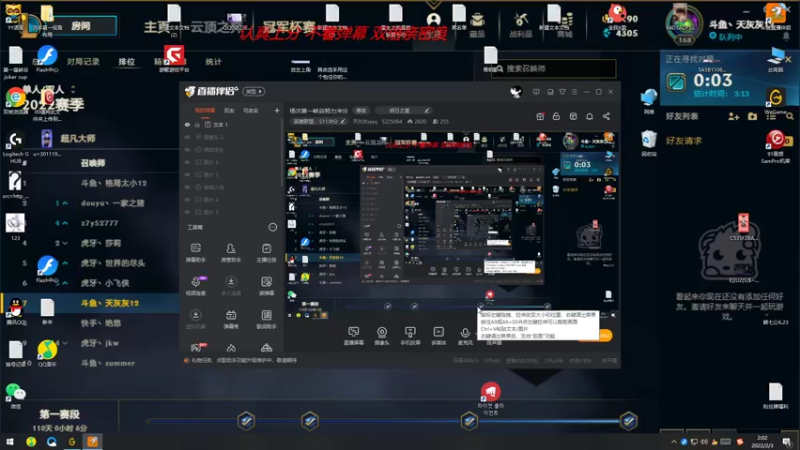
Task: Select ladder row 斗鱼丶天灰灰12
Action: pos(91,303)
